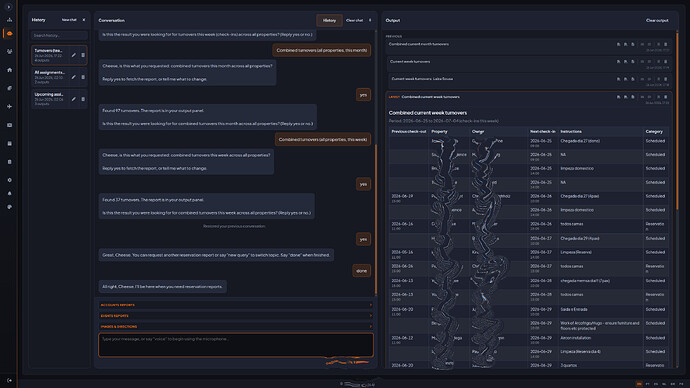
Task: Sort by the Previous check-out column header
Action: [409, 132]
